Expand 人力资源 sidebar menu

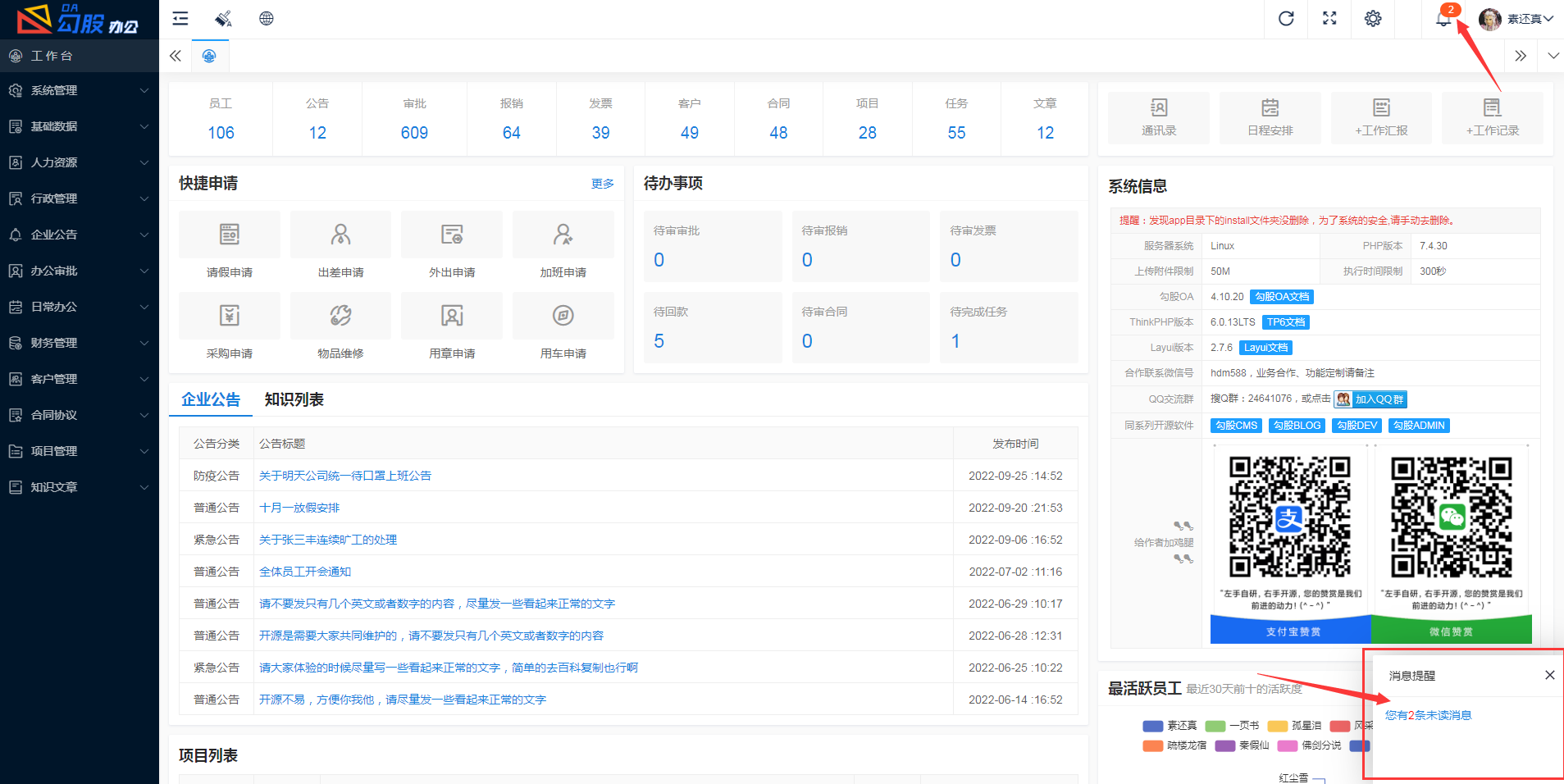(80, 162)
